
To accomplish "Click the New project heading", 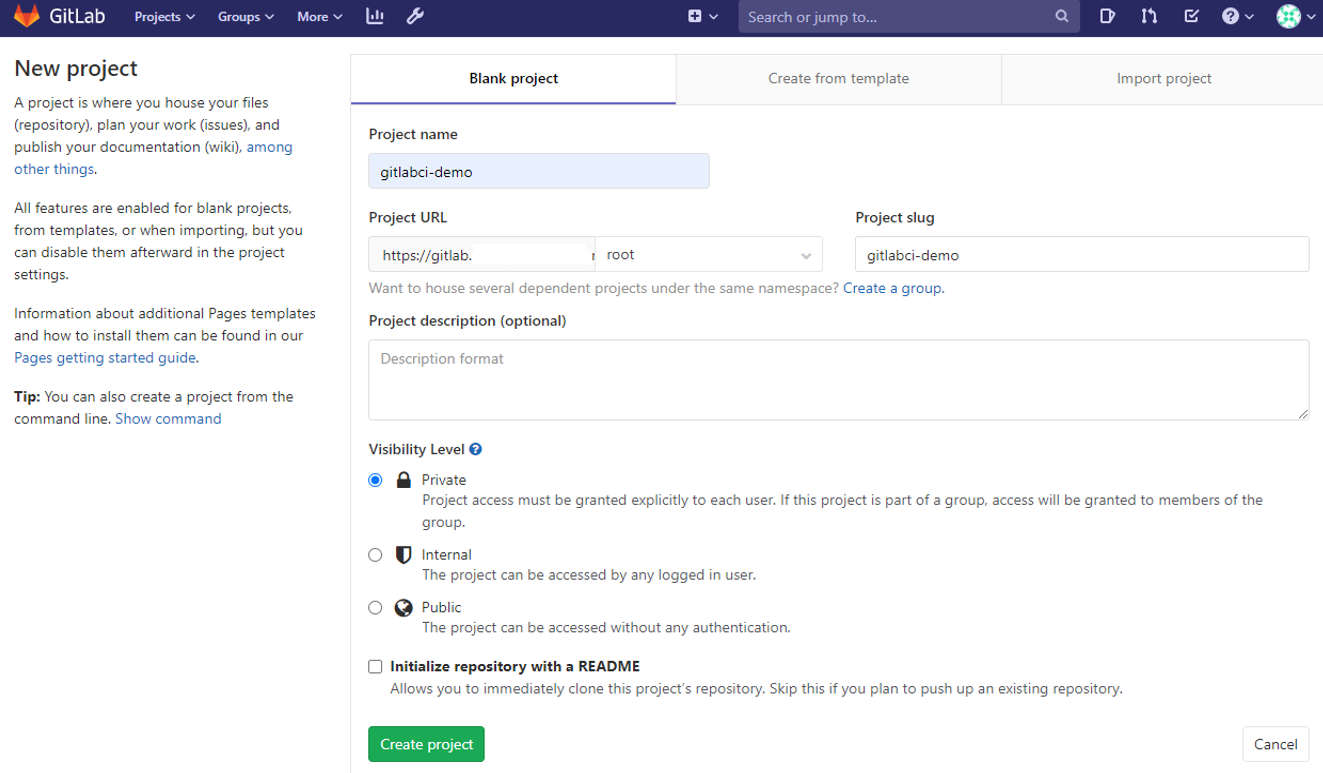I will tap(76, 69).
